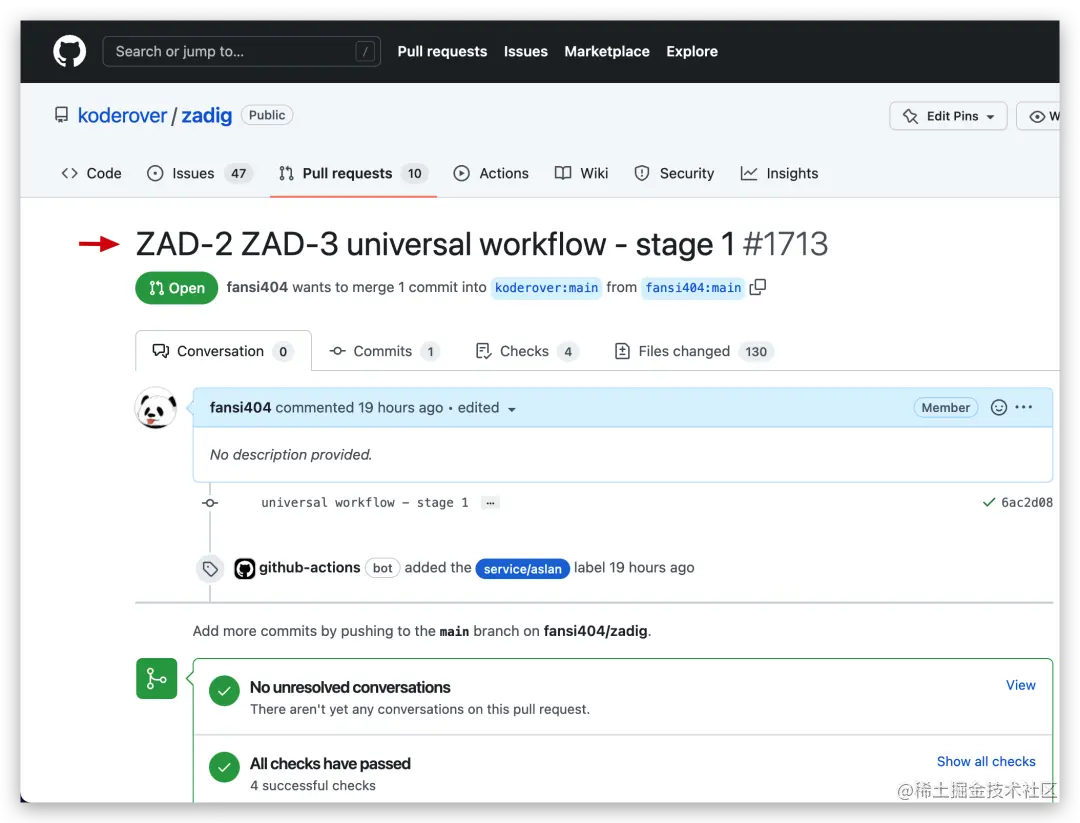Open Issues in top navigation bar
The height and width of the screenshot is (823, 1080).
coord(526,52)
